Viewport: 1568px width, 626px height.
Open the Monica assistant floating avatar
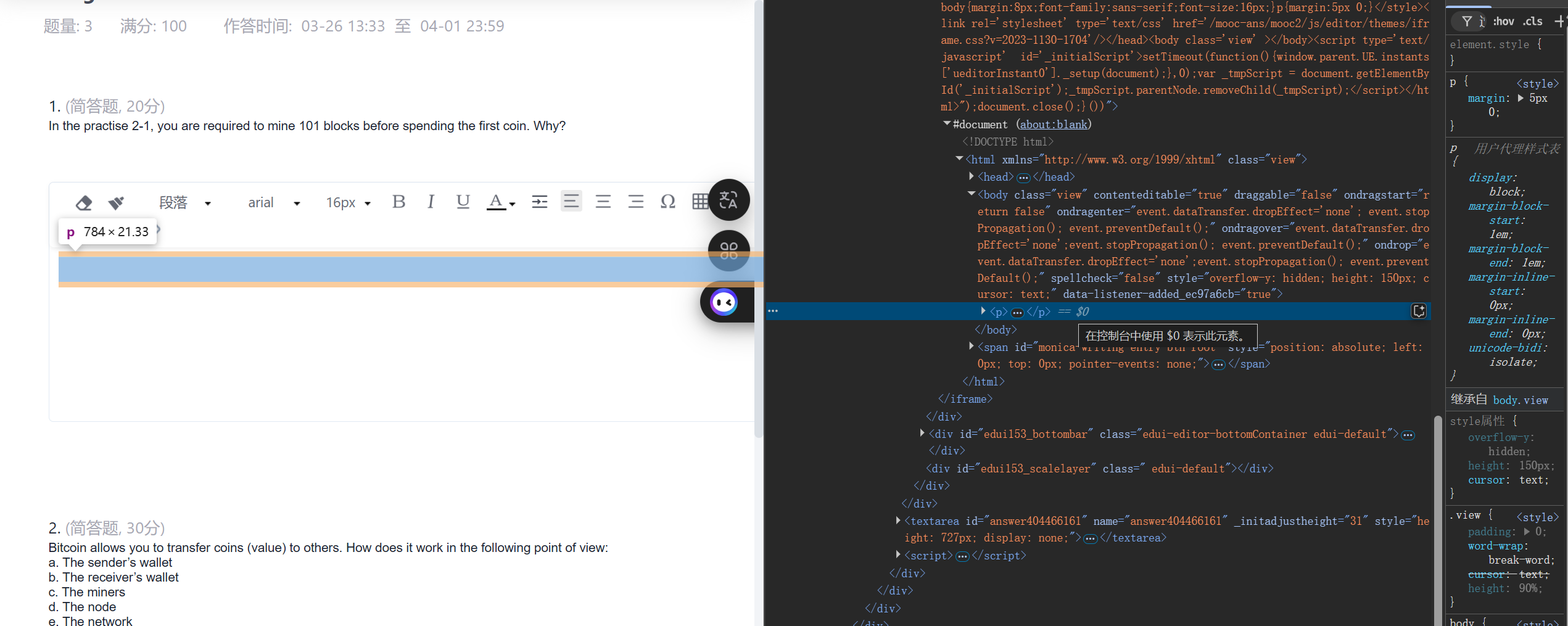pyautogui.click(x=724, y=302)
